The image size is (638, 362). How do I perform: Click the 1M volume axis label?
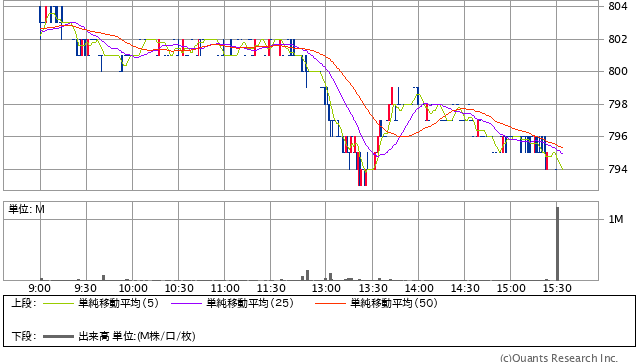click(x=616, y=220)
